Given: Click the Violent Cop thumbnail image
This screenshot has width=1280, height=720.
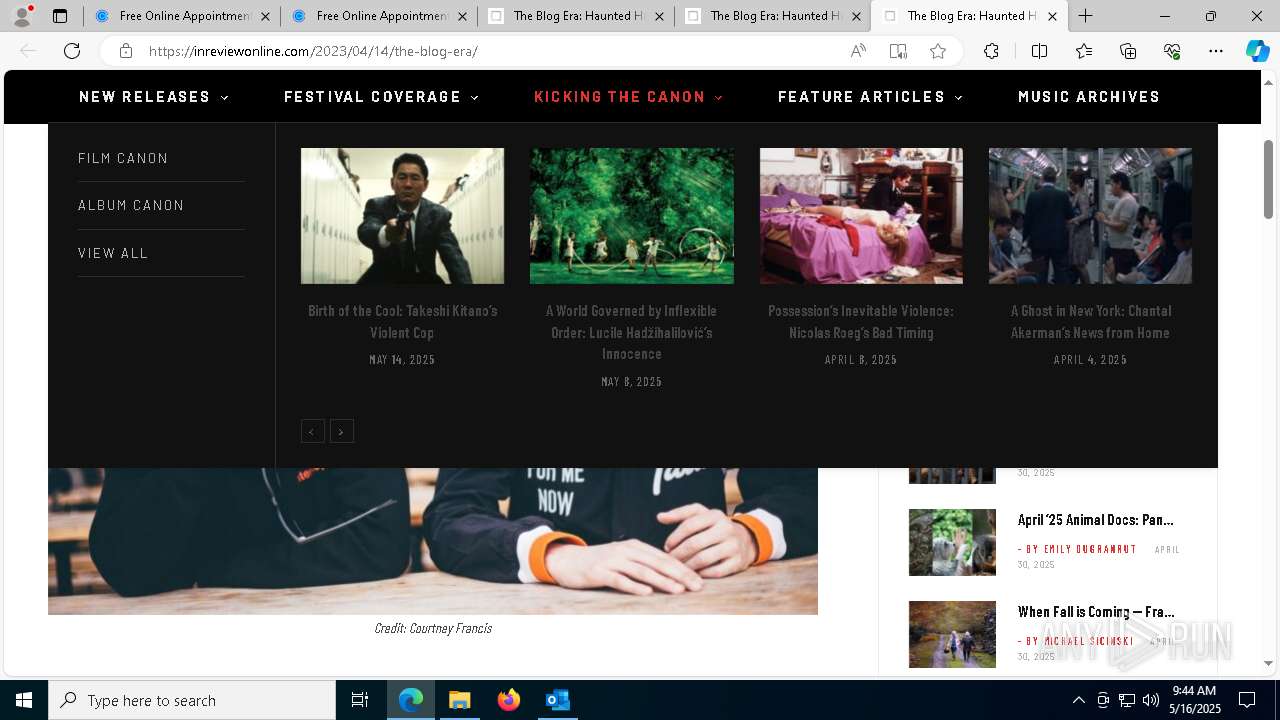Looking at the screenshot, I should tap(402, 216).
